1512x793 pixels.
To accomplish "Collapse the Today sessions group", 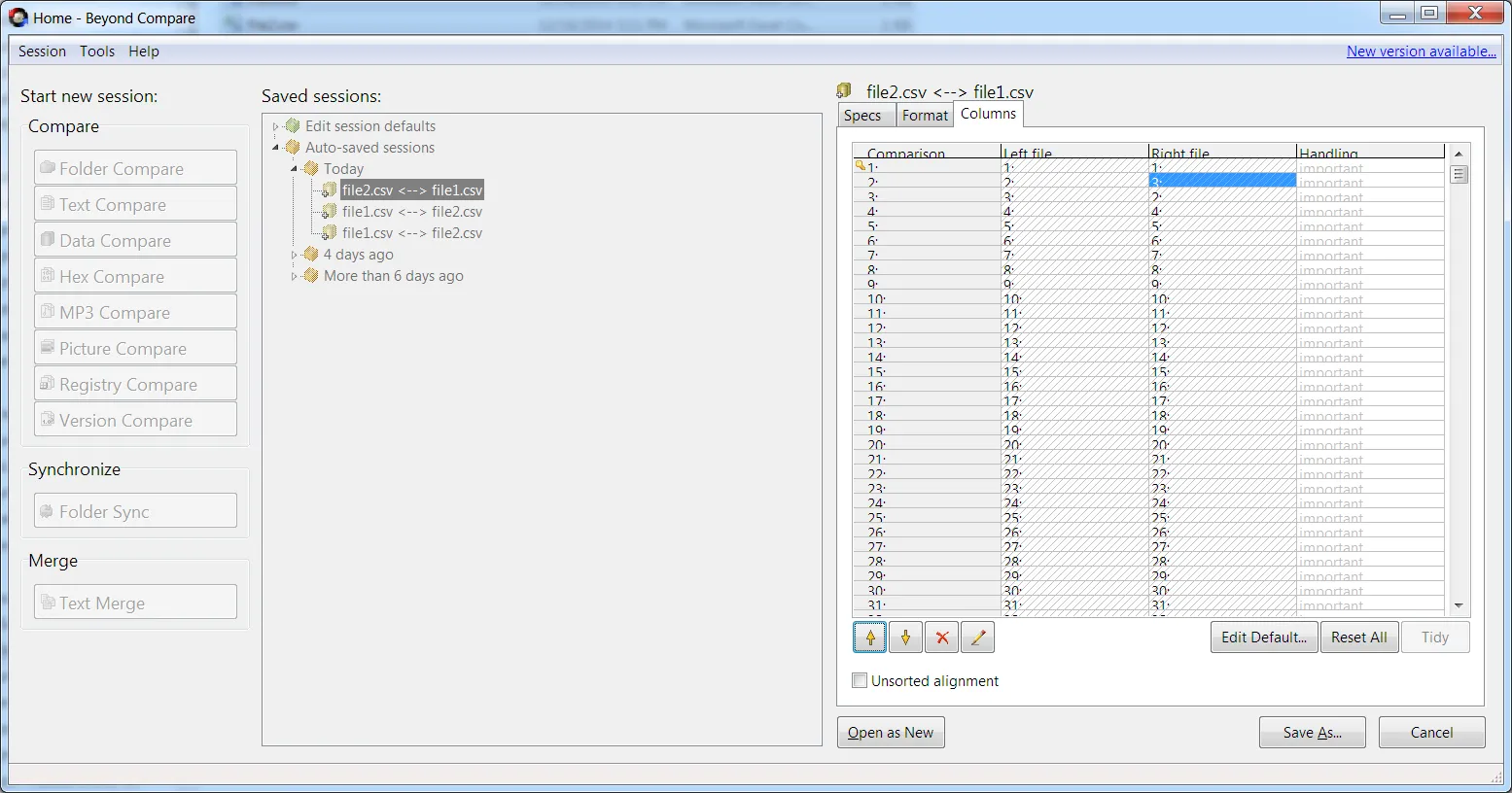I will tap(294, 169).
